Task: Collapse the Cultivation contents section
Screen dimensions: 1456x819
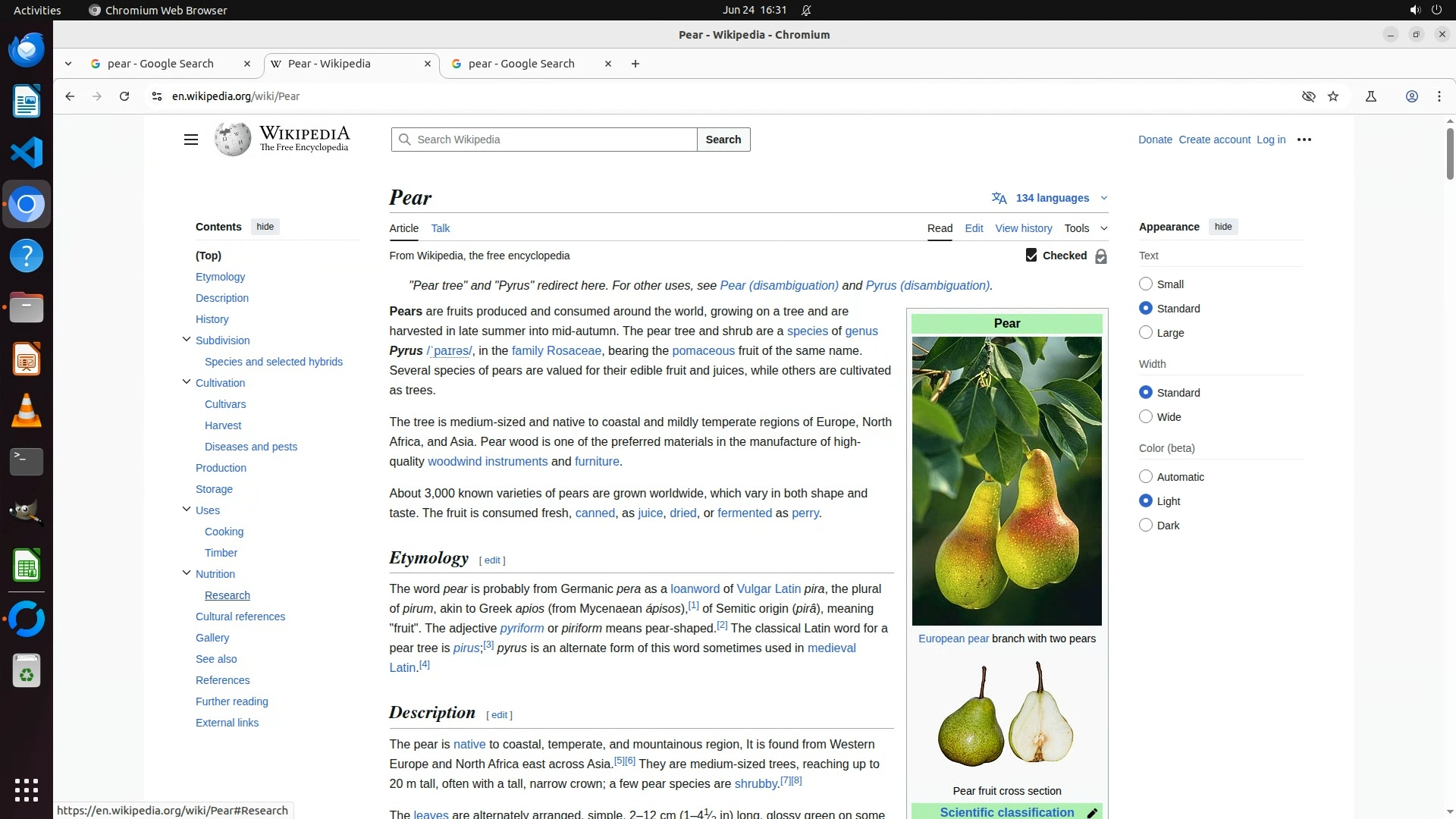Action: pos(187,382)
